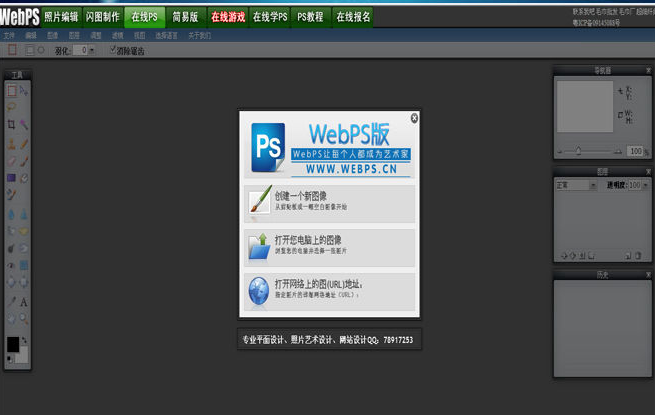
Task: Click the WWW.WEBPS.CN link in dialog
Action: click(x=351, y=169)
